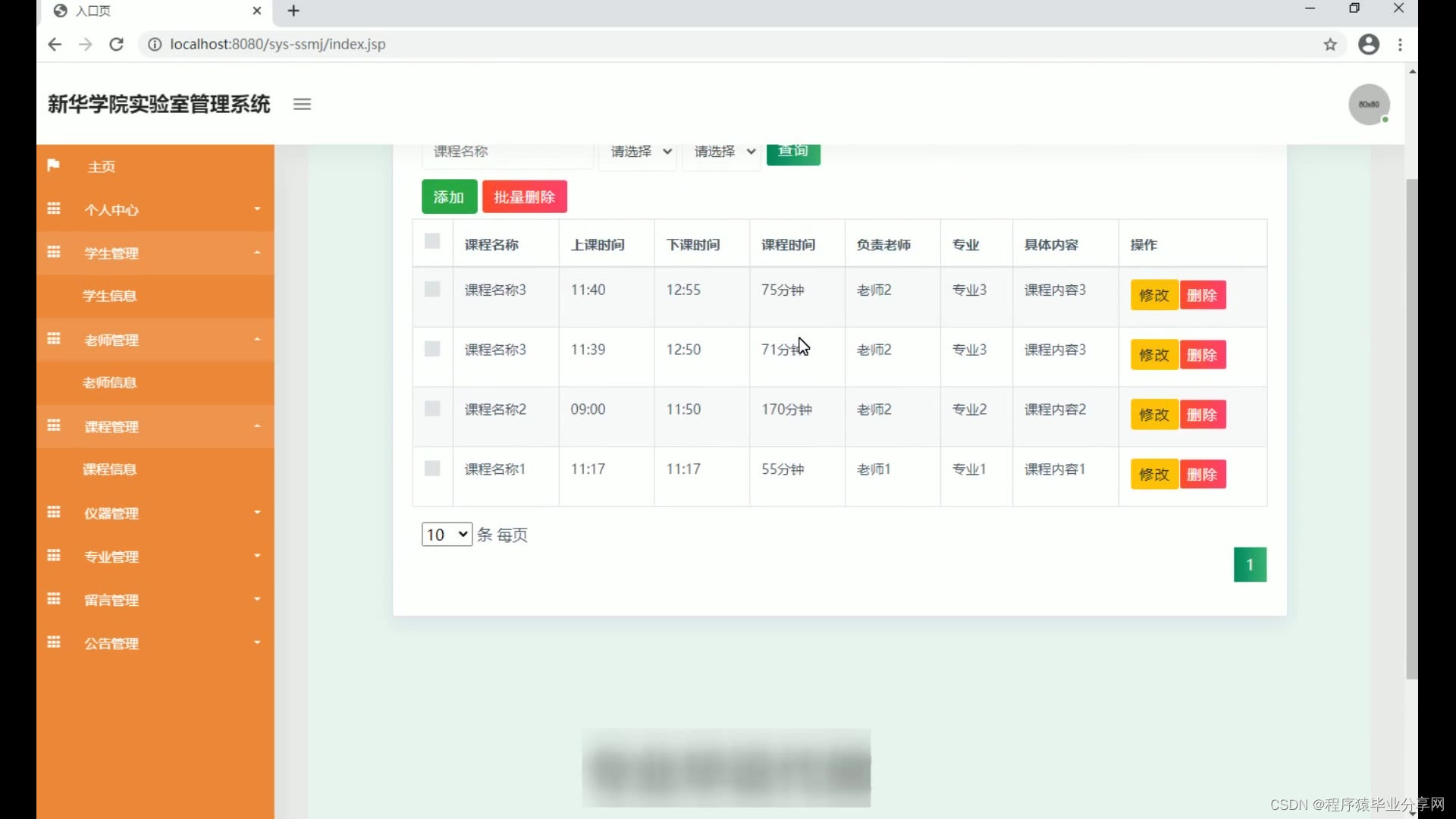
Task: Check the checkbox for 课程名称1 row
Action: point(432,469)
